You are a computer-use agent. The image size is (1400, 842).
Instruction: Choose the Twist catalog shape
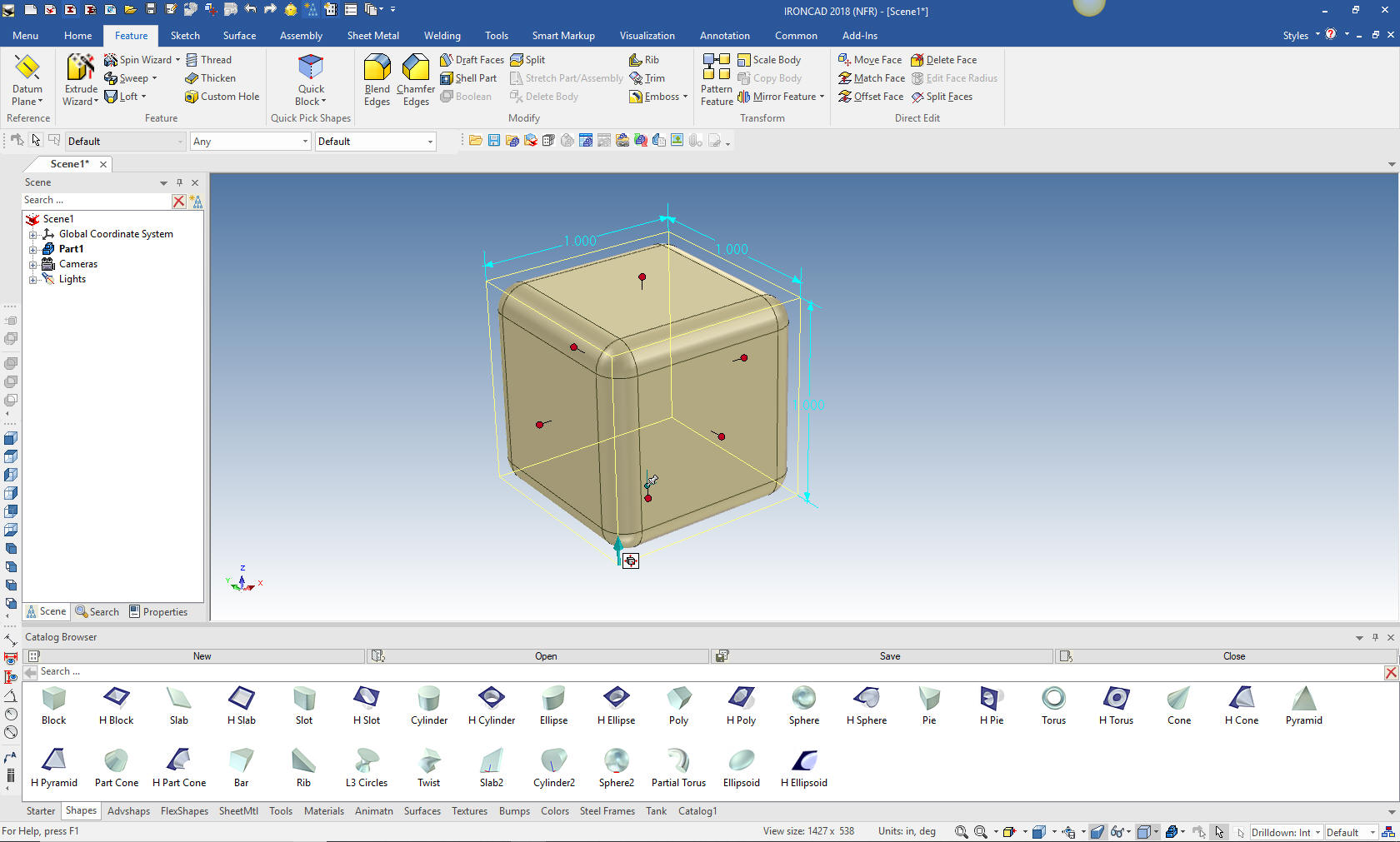point(429,768)
